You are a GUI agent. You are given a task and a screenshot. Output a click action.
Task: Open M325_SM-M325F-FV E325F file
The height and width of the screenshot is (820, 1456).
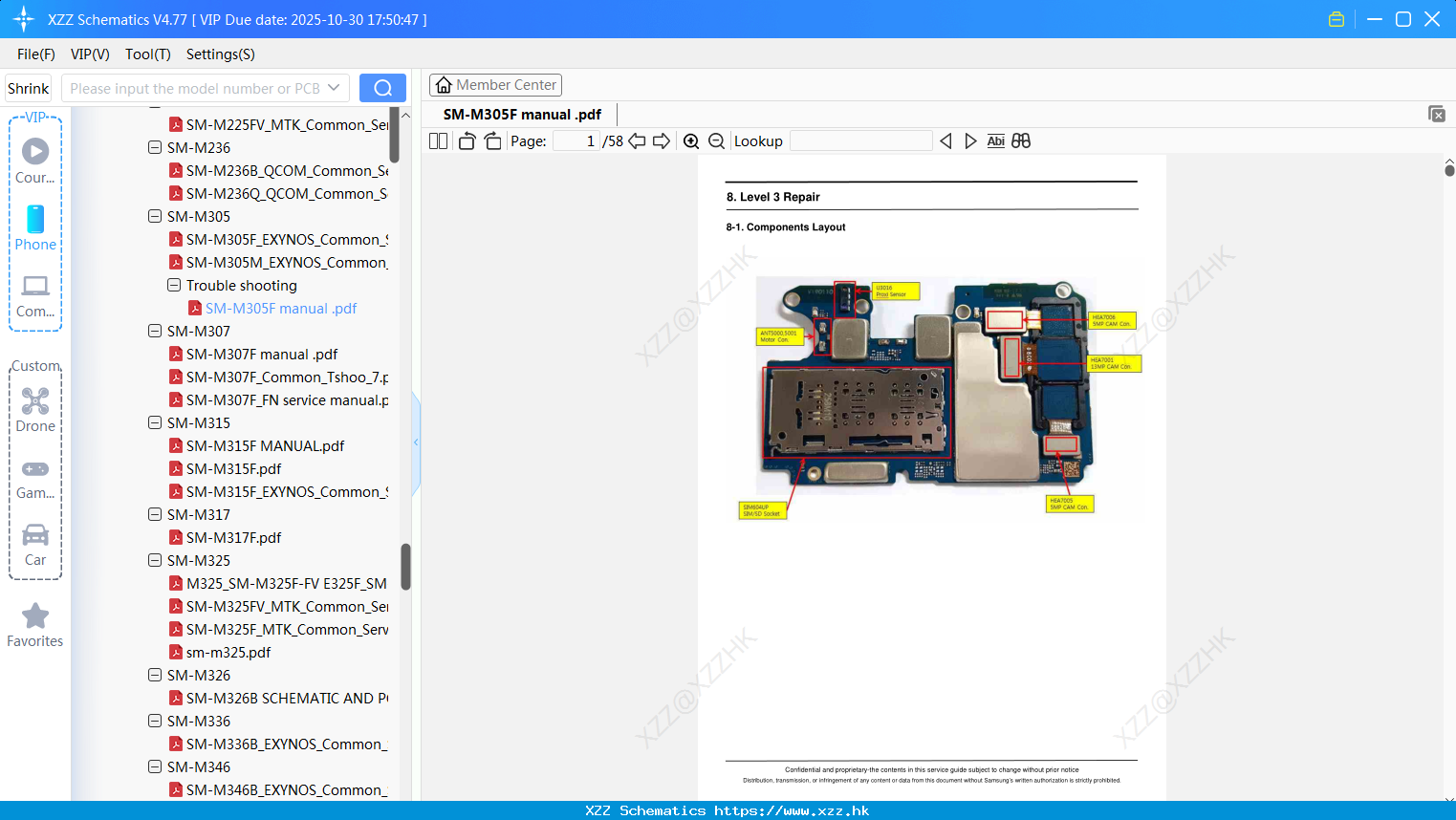(278, 583)
